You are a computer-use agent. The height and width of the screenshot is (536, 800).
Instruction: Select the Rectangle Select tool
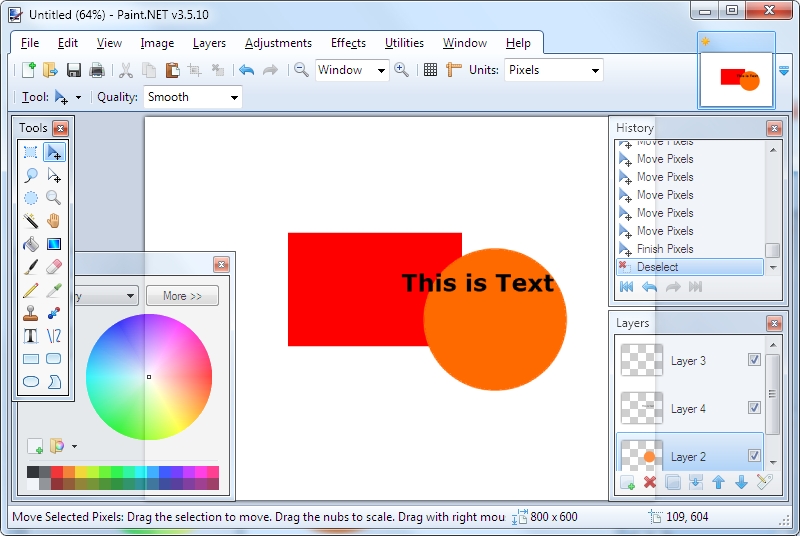point(31,152)
